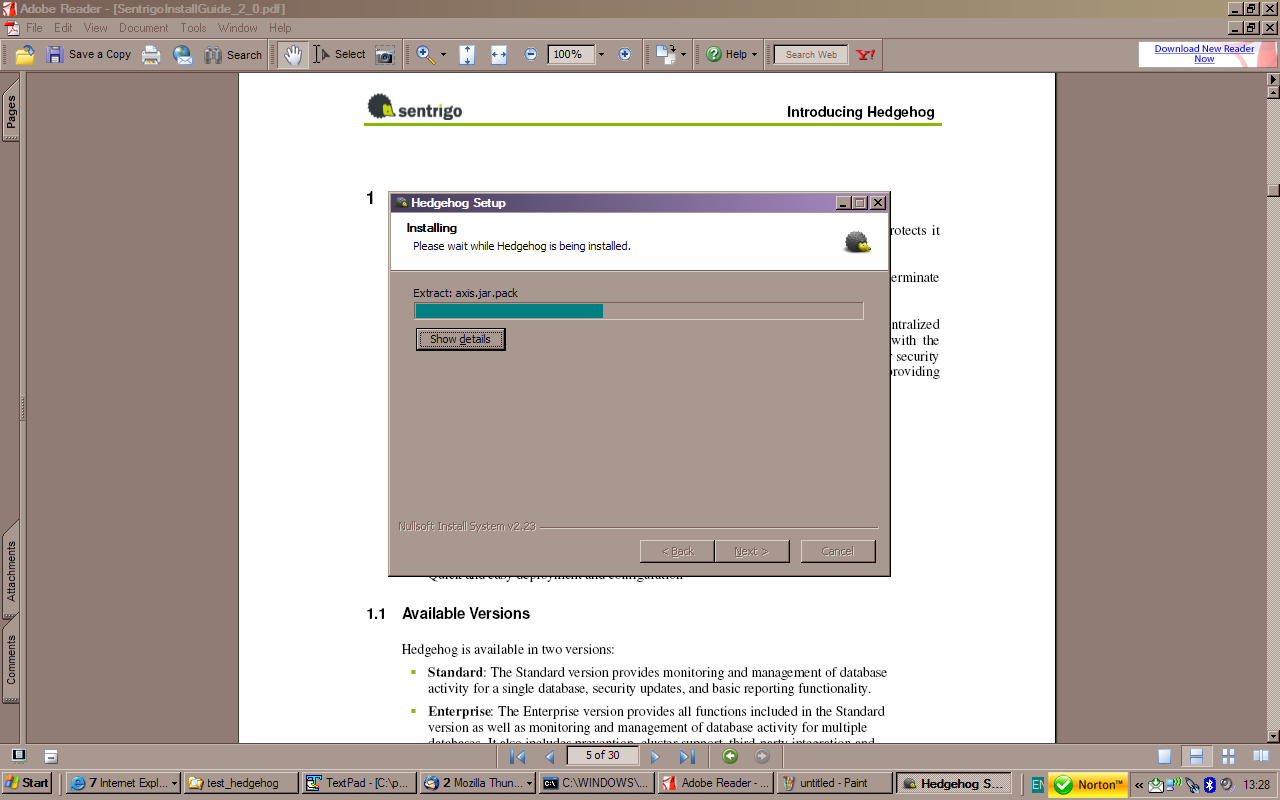
Task: Click Save a Copy in toolbar
Action: [89, 55]
